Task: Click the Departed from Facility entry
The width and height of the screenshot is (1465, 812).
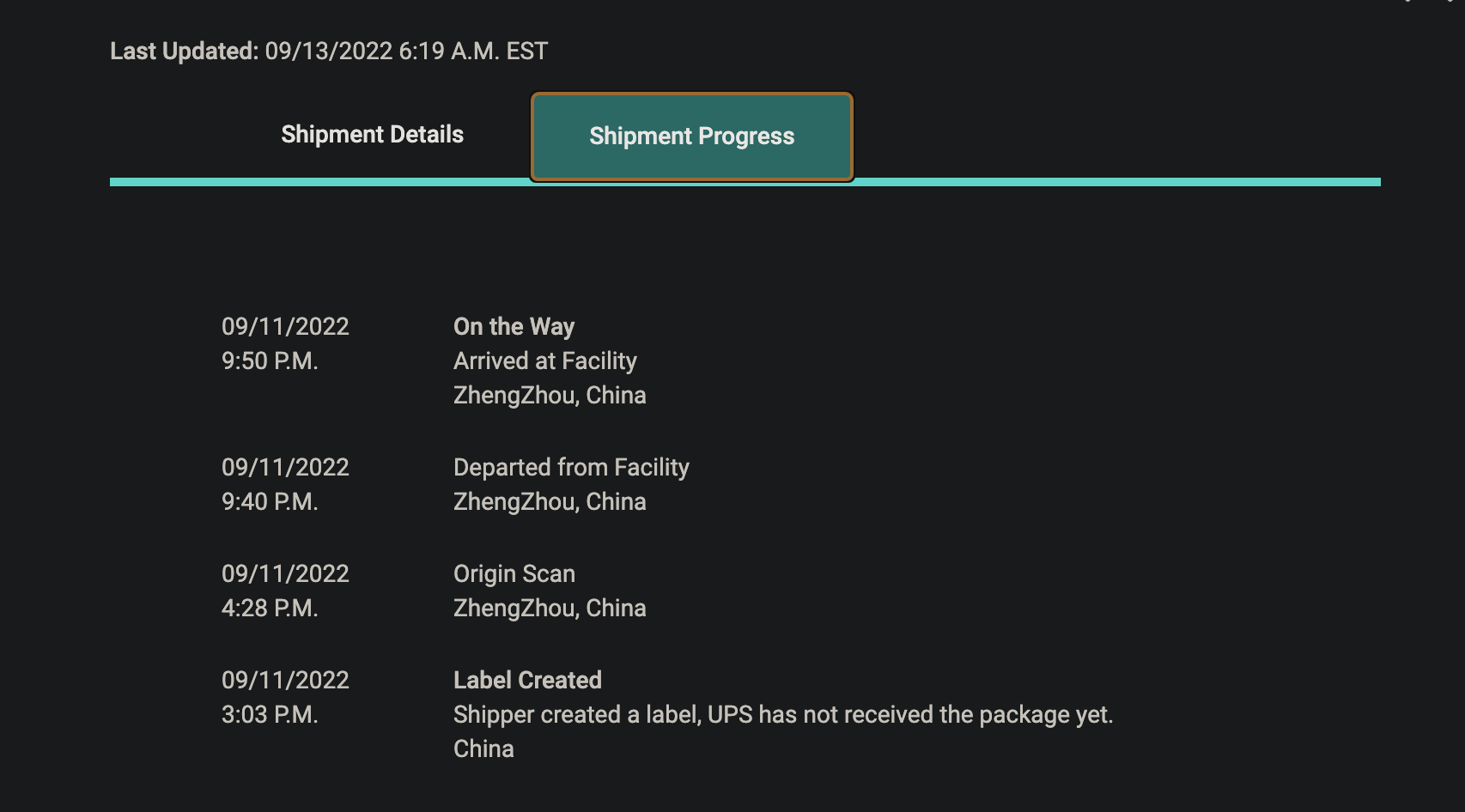Action: pyautogui.click(x=571, y=468)
